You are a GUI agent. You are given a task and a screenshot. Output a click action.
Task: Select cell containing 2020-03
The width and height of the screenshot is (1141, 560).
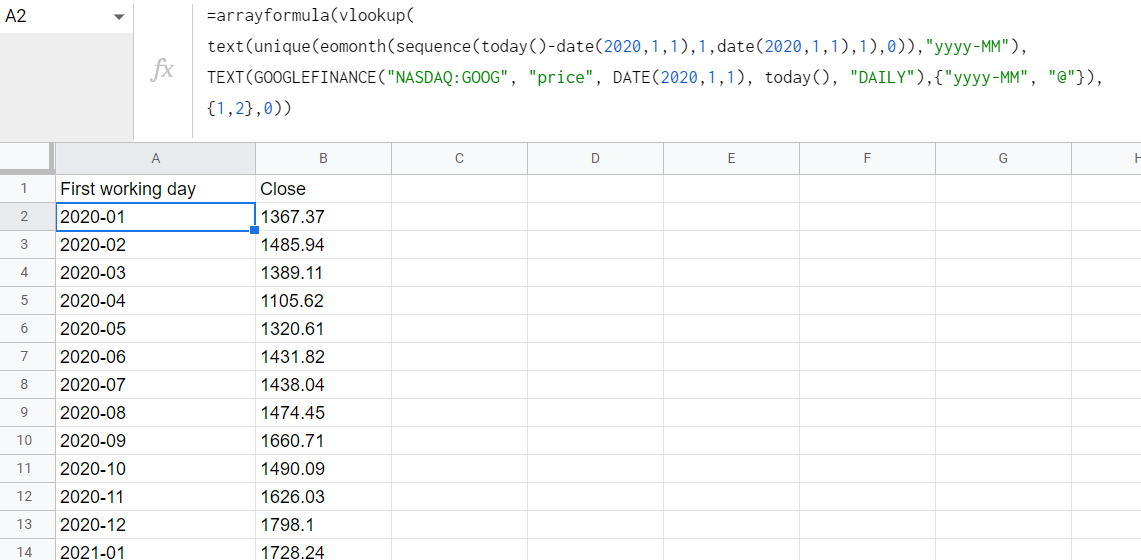[x=156, y=273]
